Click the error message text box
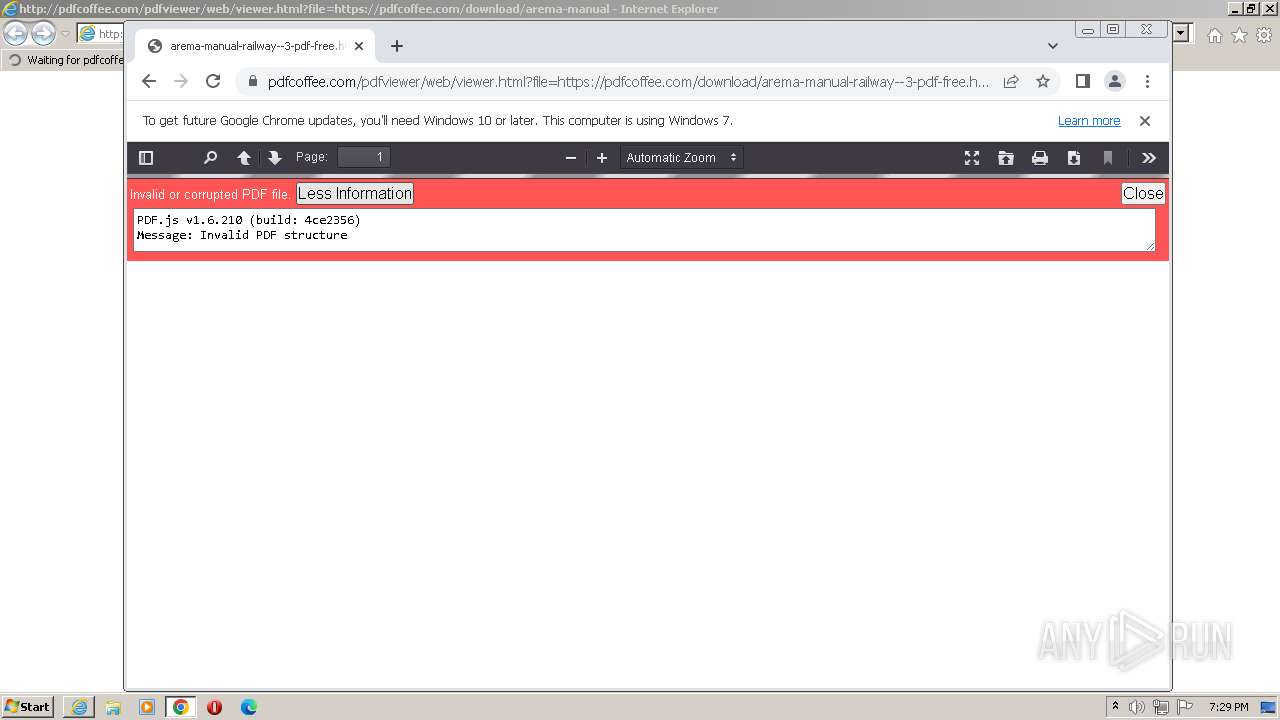This screenshot has height=720, width=1280. [644, 230]
